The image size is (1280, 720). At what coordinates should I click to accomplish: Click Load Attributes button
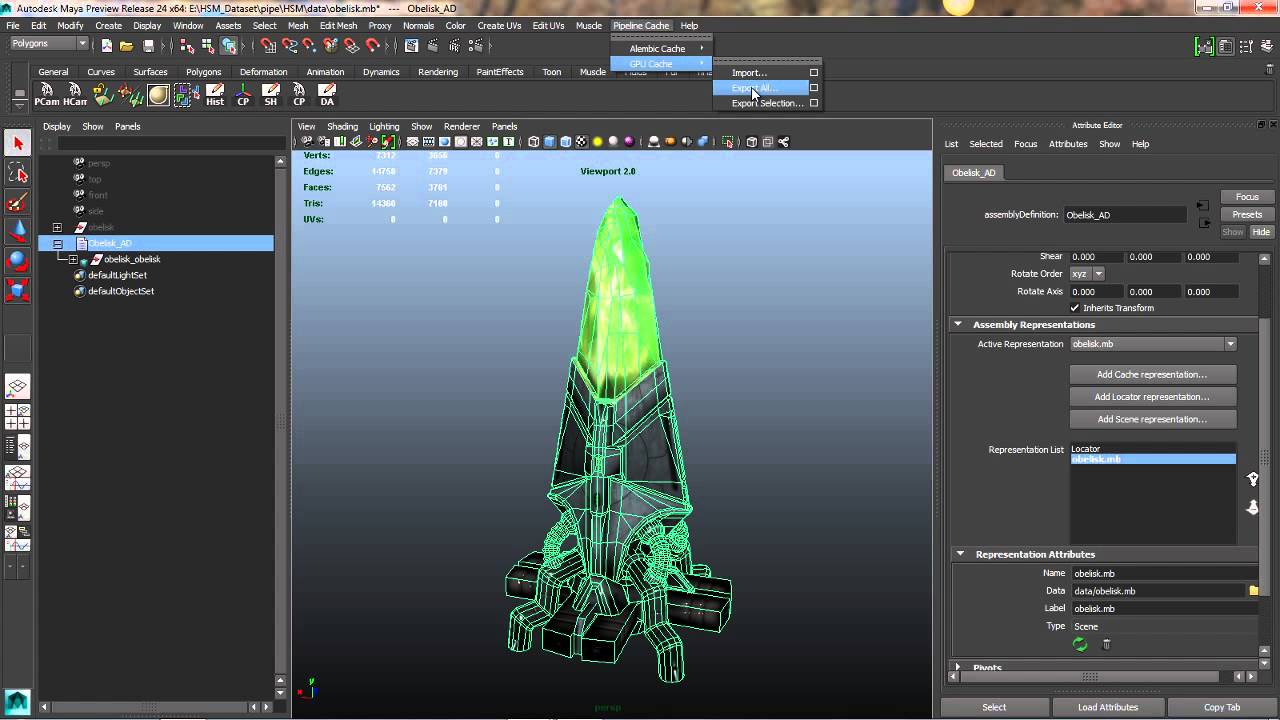pyautogui.click(x=1108, y=707)
